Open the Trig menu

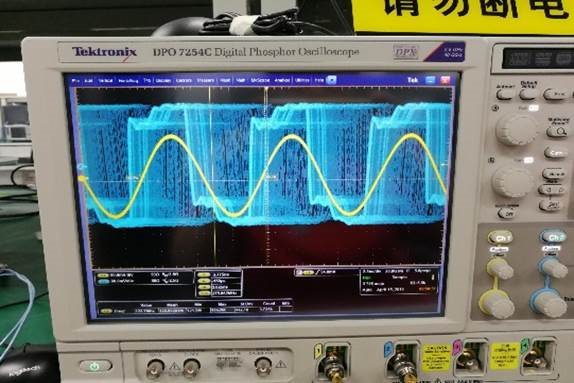click(147, 80)
